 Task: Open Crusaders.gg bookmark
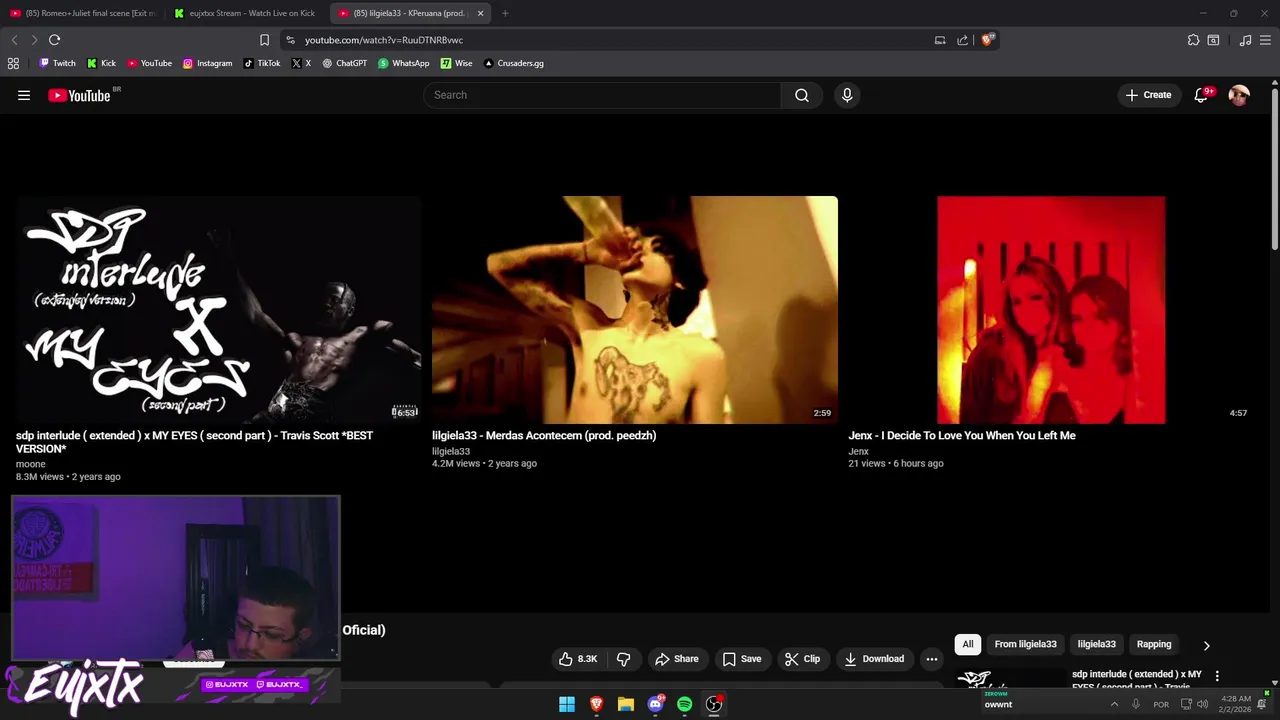pyautogui.click(x=513, y=63)
